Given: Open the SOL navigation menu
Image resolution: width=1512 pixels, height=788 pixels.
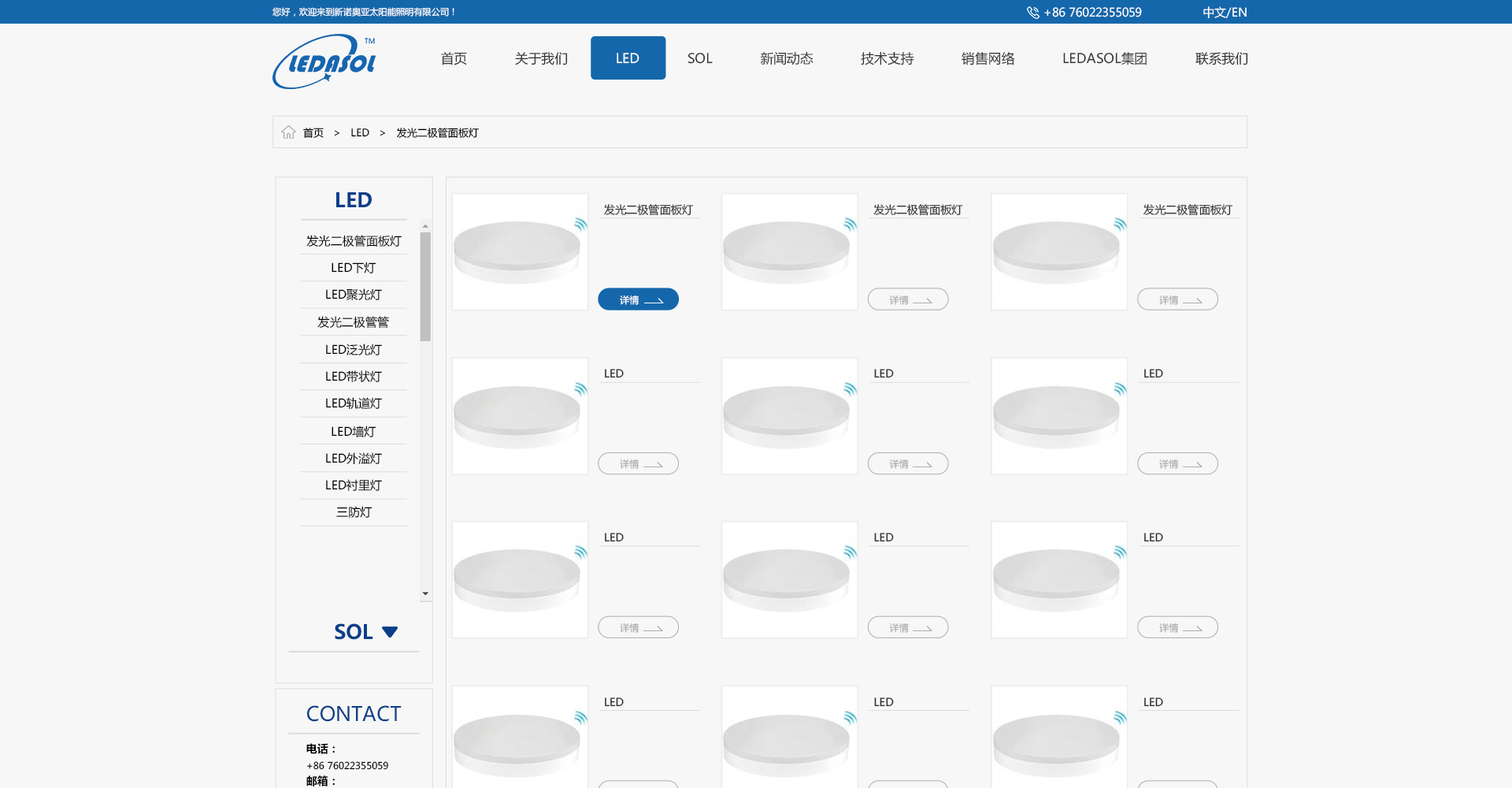Looking at the screenshot, I should (x=699, y=58).
